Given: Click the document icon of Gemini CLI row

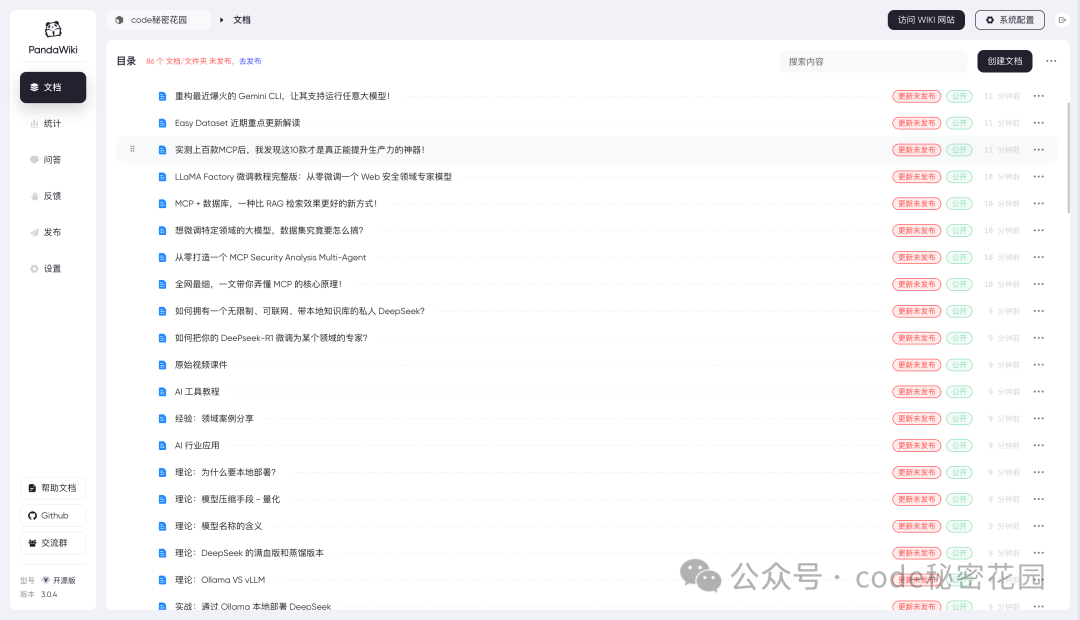Looking at the screenshot, I should click(163, 96).
